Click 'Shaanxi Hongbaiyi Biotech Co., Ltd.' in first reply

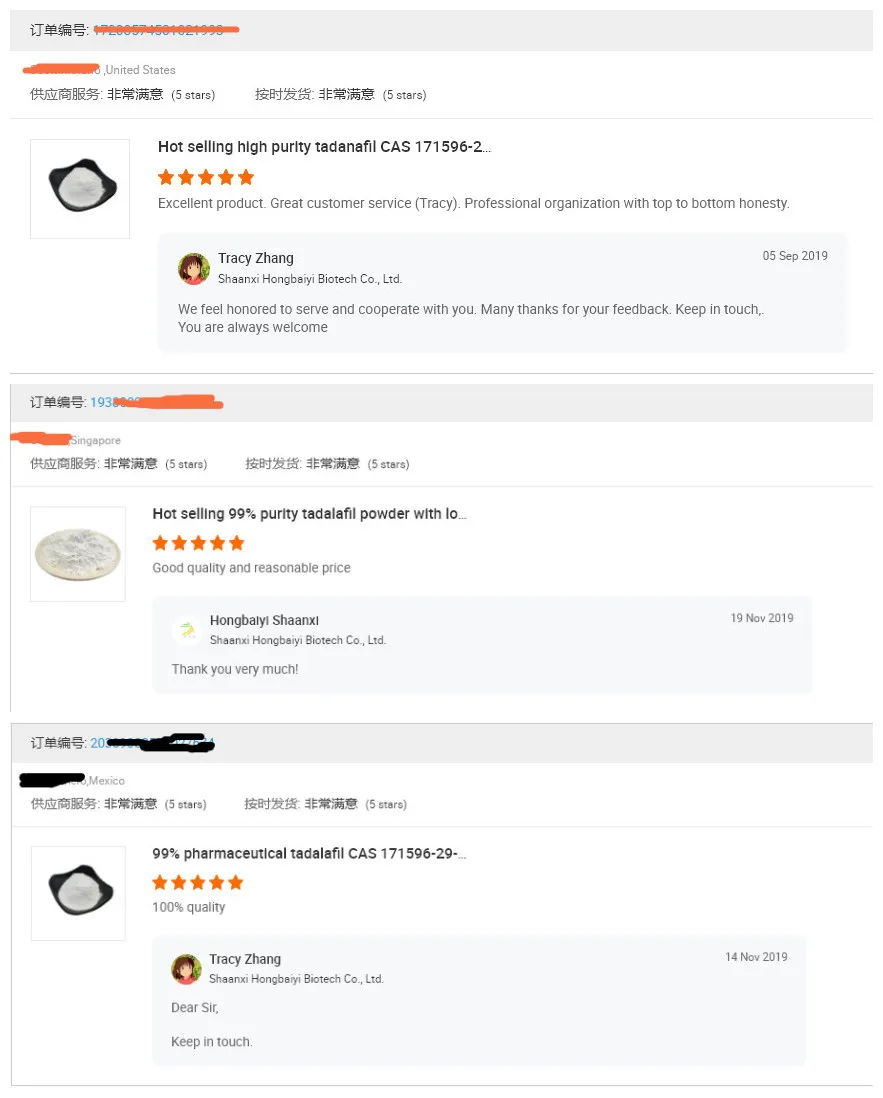310,279
